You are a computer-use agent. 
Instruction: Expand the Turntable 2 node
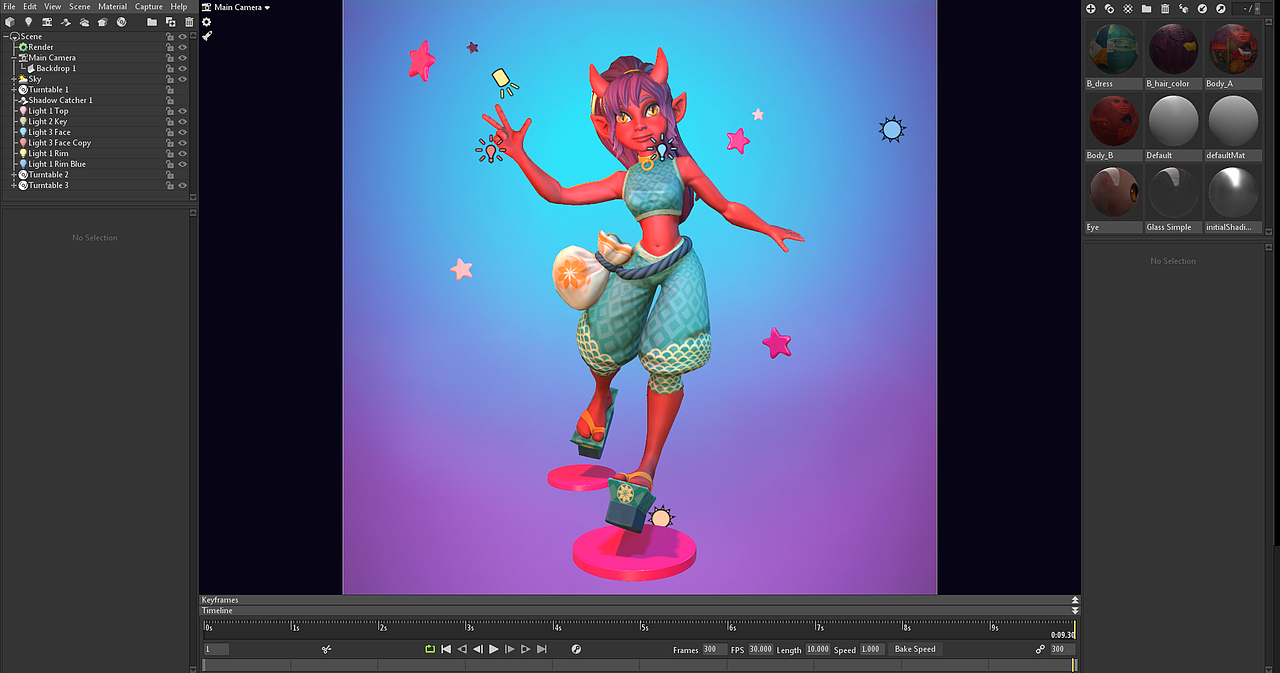(14, 175)
